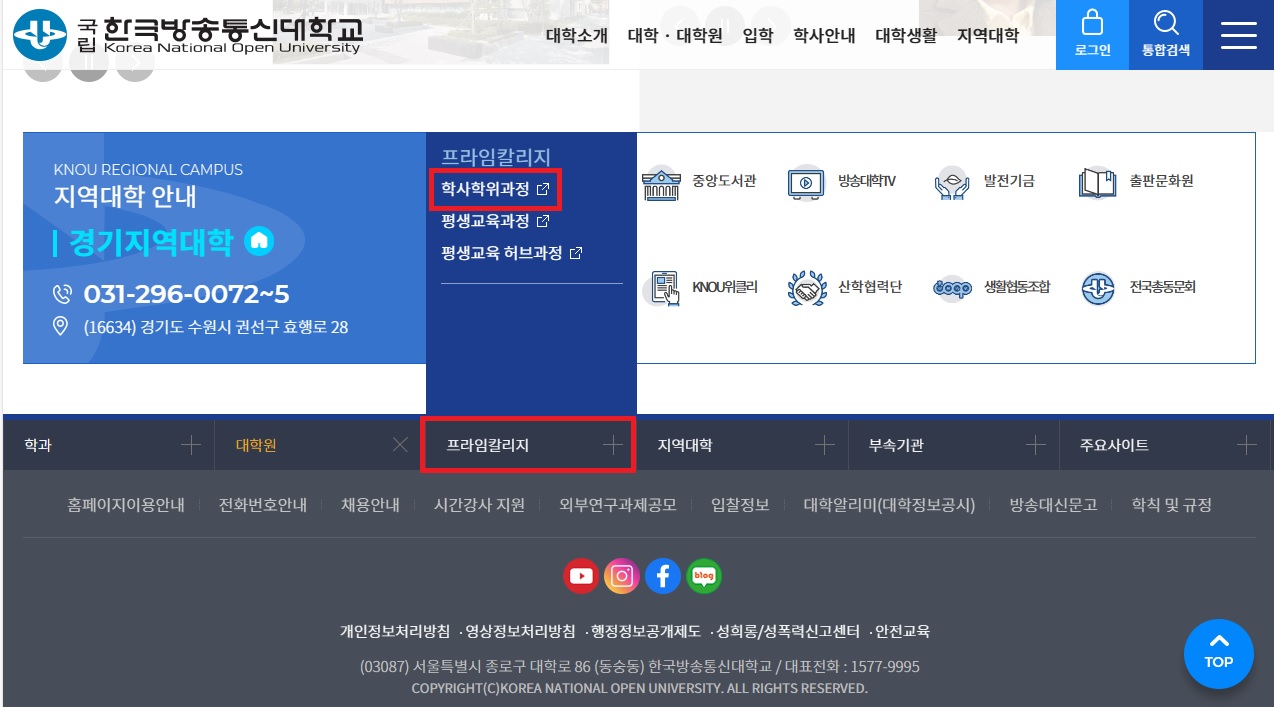The height and width of the screenshot is (707, 1274).
Task: Select the KNOU위클리 icon
Action: 661,288
